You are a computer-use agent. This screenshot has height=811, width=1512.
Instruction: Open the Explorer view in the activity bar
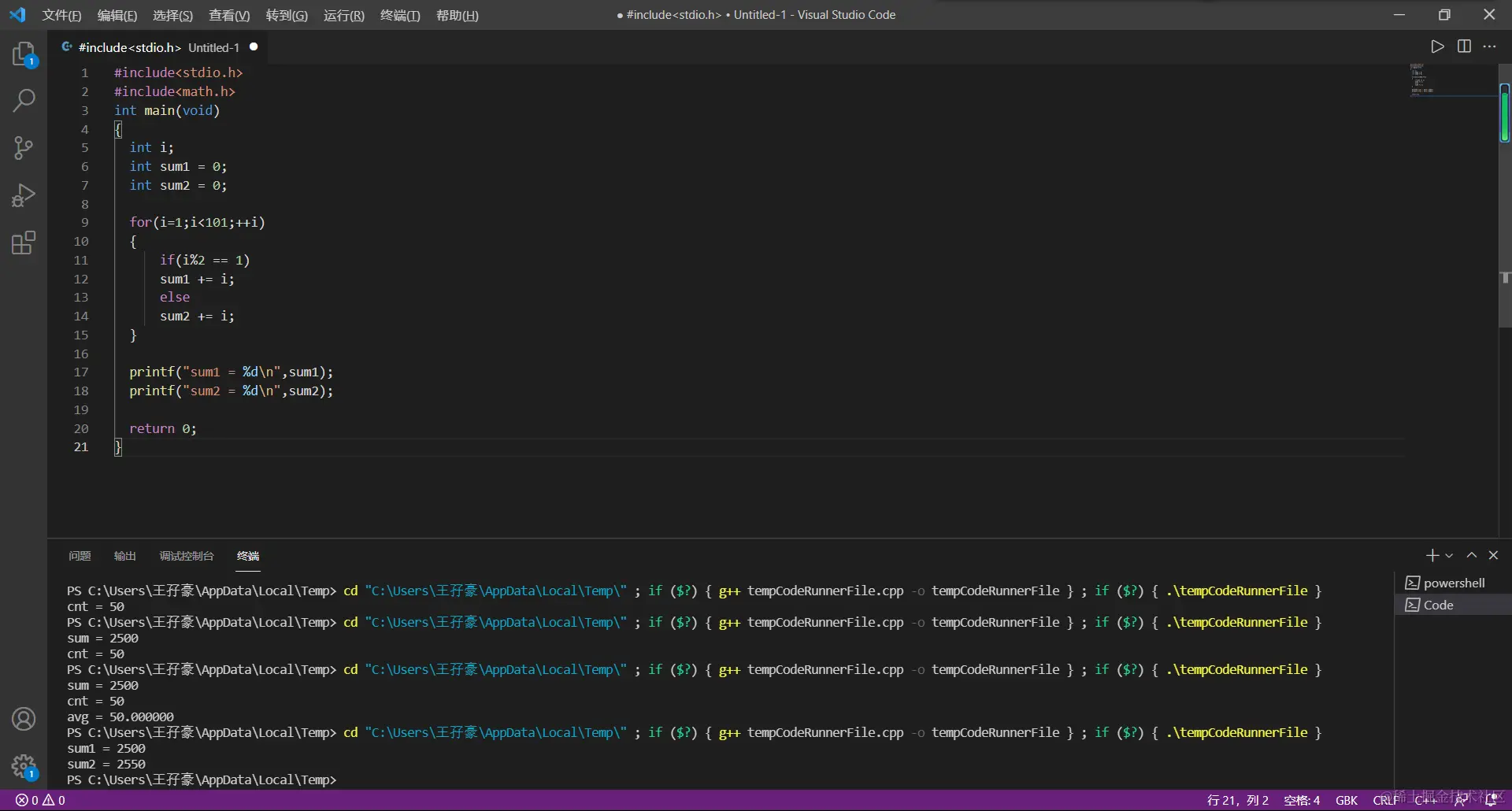(24, 55)
